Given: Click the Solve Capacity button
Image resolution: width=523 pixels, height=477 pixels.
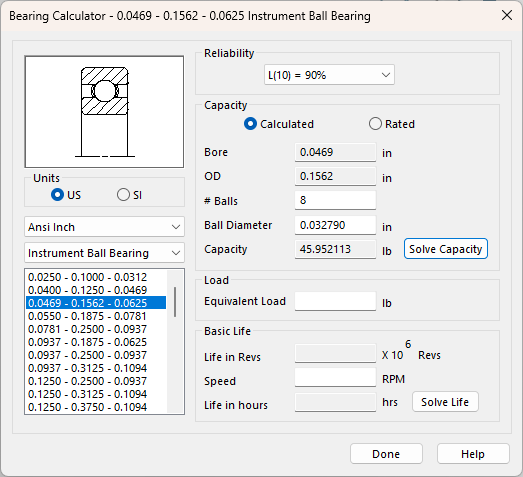Looking at the screenshot, I should coord(446,249).
